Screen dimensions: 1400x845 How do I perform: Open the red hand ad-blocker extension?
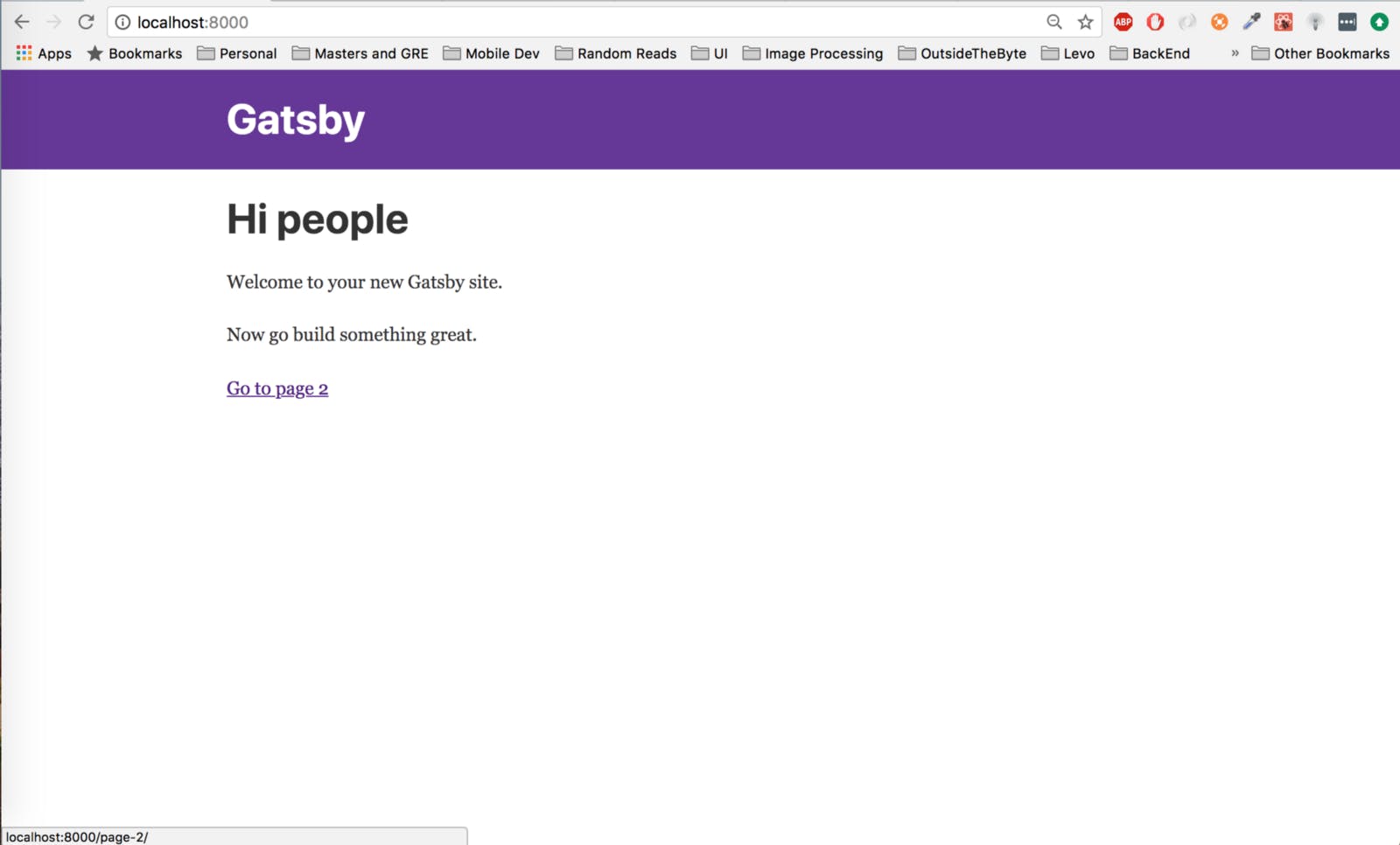(1155, 22)
